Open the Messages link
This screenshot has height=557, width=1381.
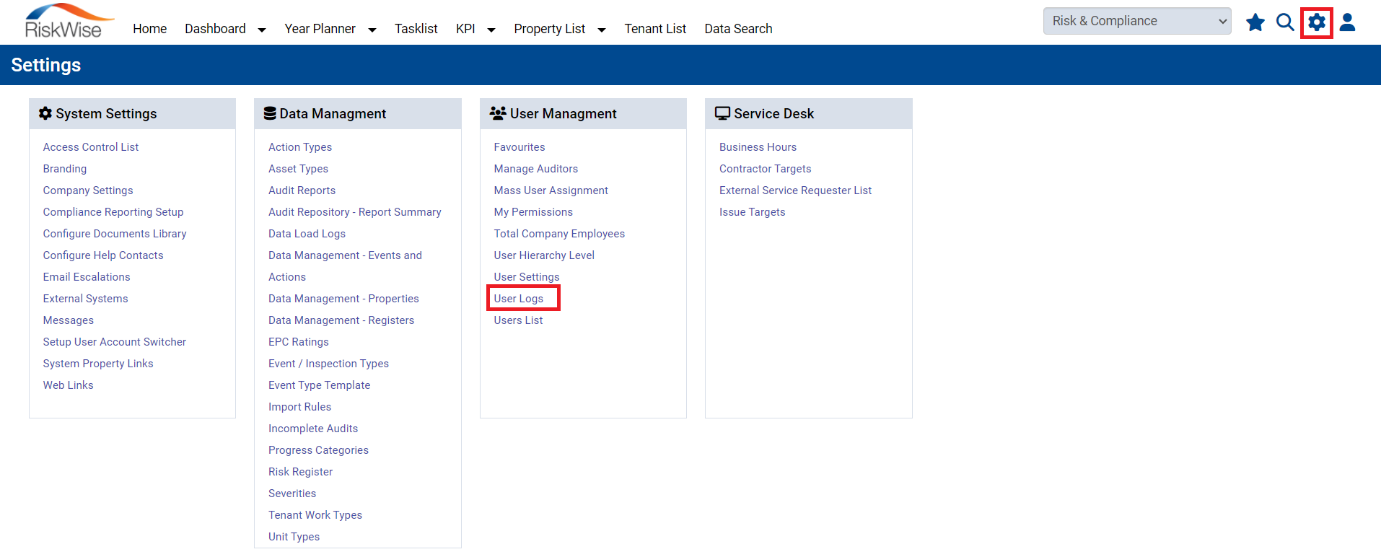point(68,320)
